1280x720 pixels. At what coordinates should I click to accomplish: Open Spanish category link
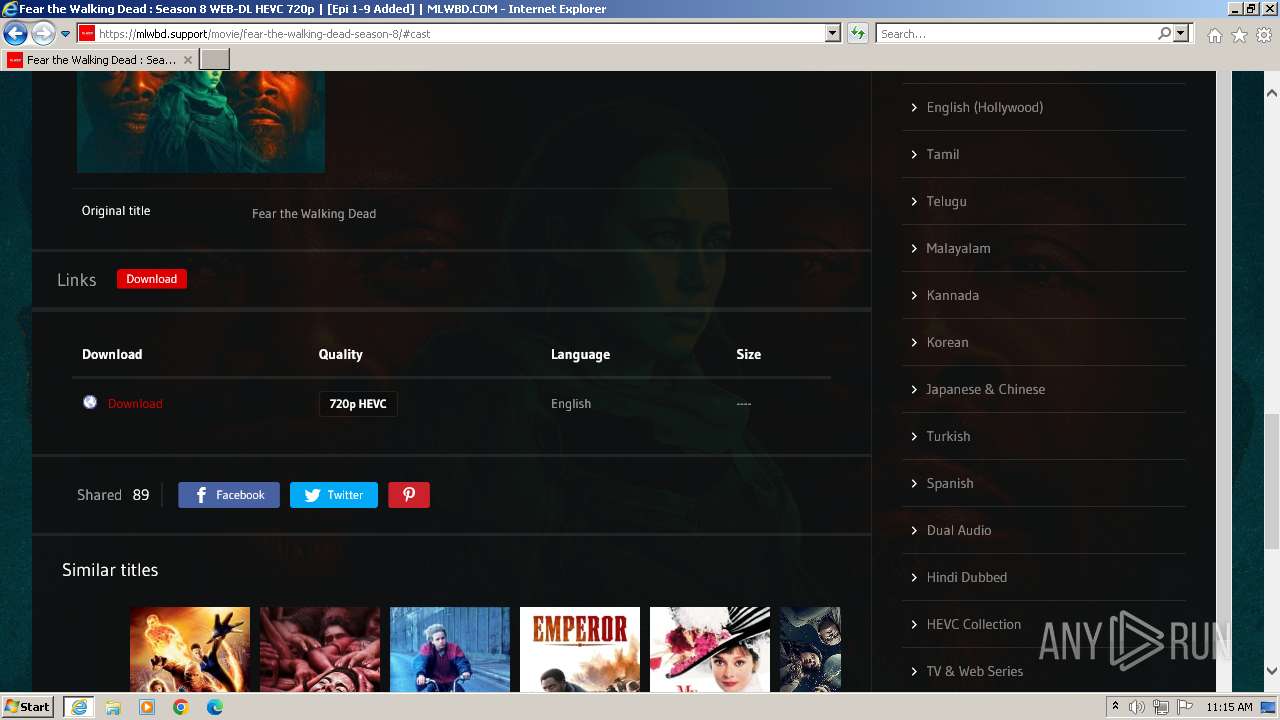point(949,483)
